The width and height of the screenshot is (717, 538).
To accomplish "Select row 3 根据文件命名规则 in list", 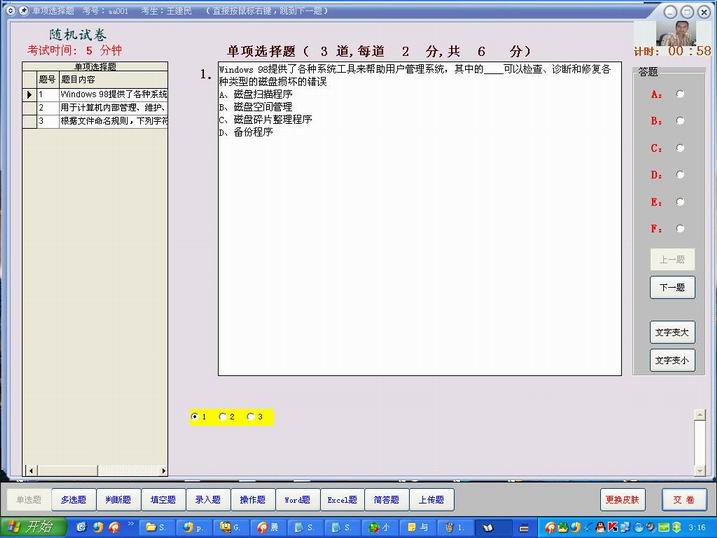I will (x=95, y=121).
